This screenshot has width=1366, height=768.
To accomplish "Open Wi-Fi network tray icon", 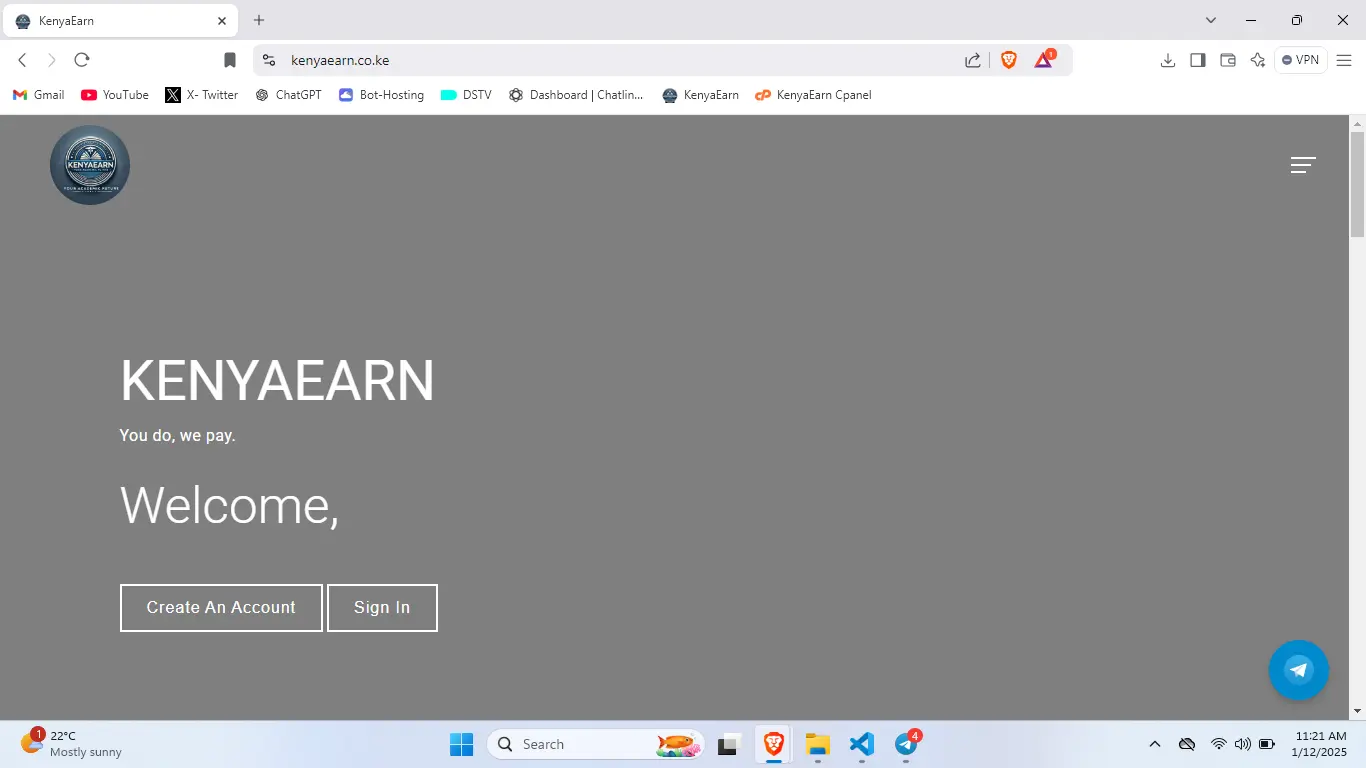I will 1218,744.
